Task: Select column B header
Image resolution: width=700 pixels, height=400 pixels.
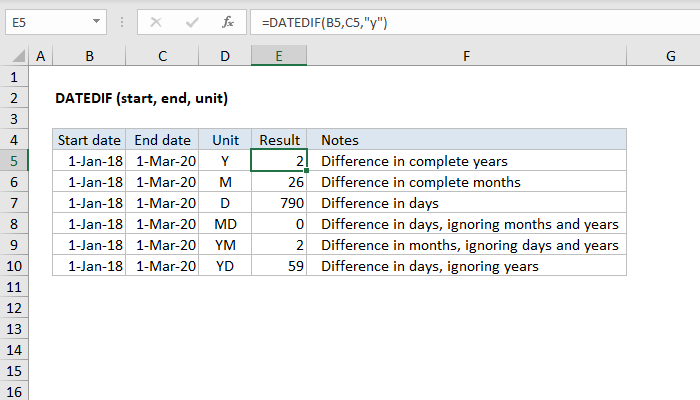Action: (89, 58)
